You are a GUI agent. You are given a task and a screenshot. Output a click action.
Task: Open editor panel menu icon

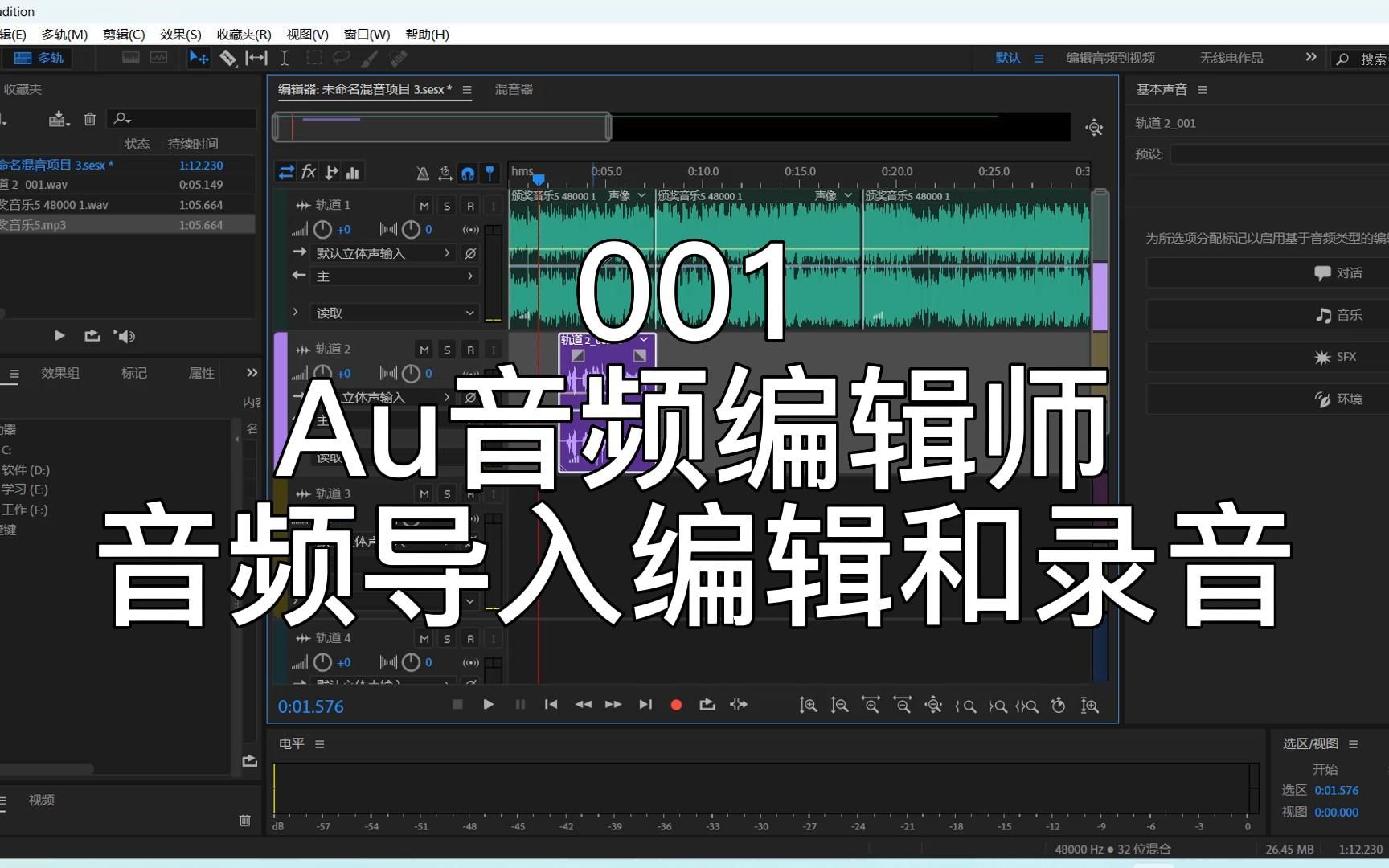[x=467, y=90]
